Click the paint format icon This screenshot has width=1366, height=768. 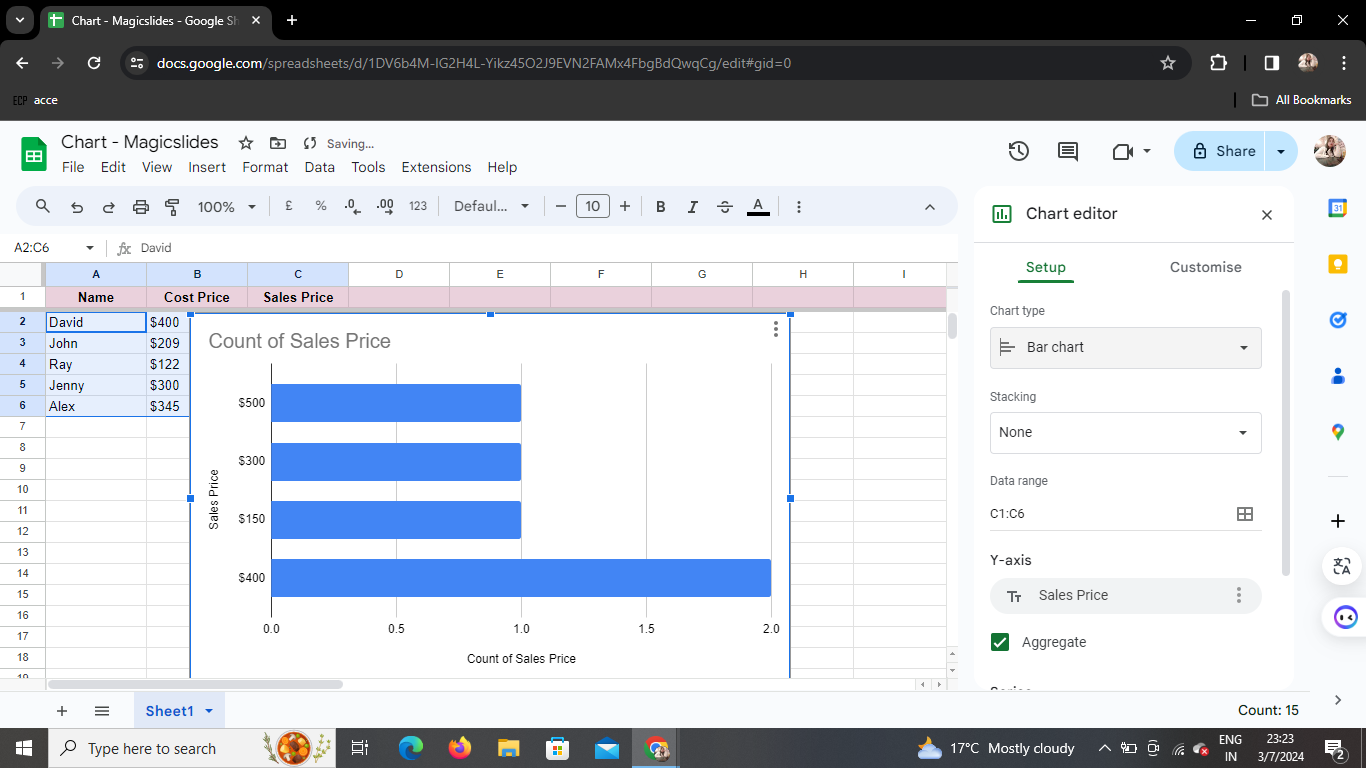[172, 207]
